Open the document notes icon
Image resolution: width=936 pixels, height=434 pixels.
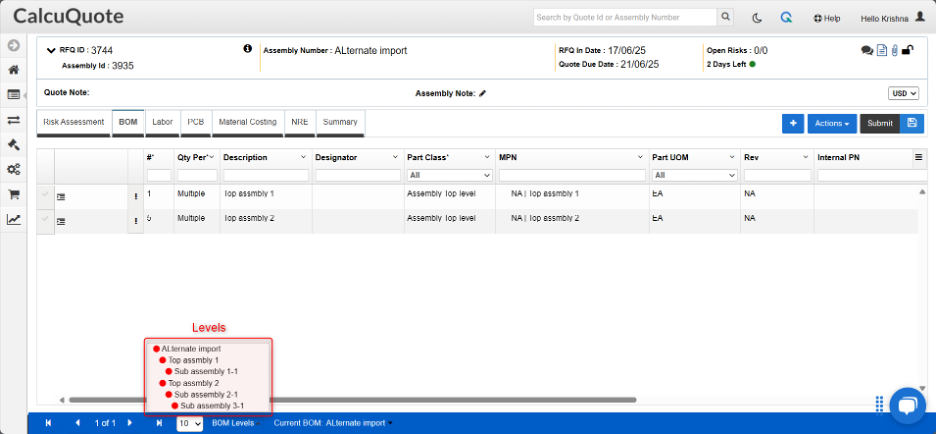(x=882, y=51)
